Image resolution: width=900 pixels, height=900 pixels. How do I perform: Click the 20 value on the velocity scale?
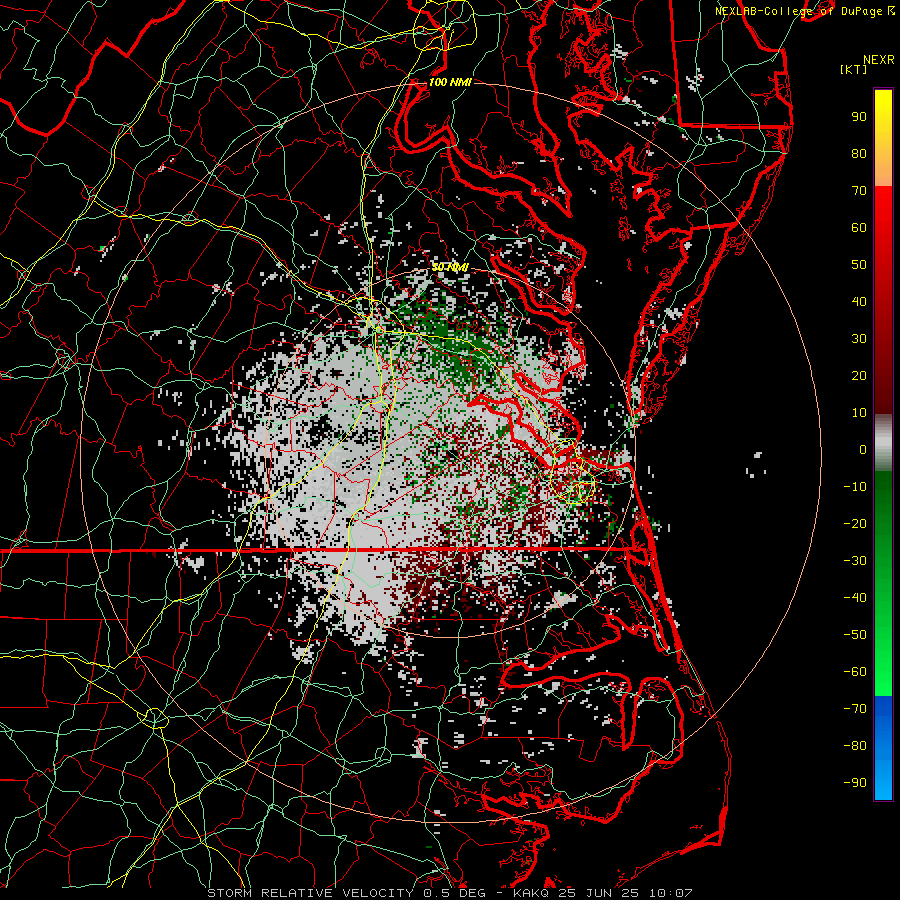coord(859,376)
